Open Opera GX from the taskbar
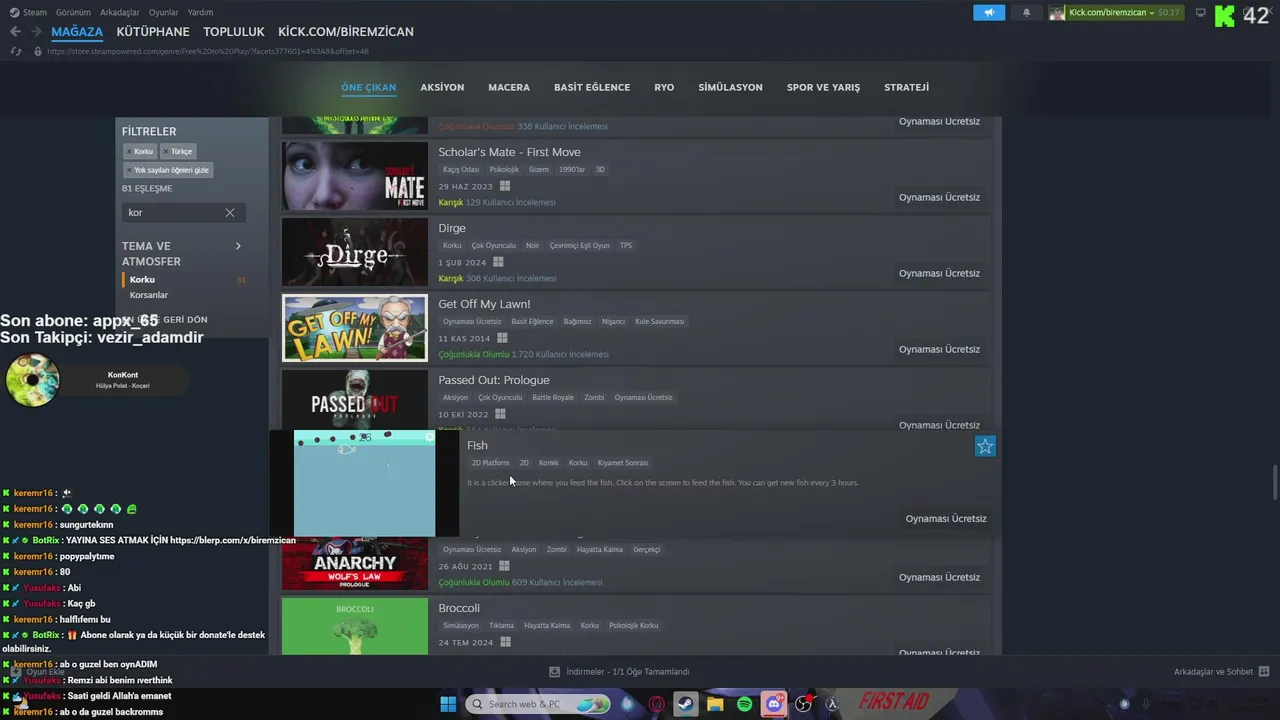Screen dimensions: 1280x720 click(657, 704)
